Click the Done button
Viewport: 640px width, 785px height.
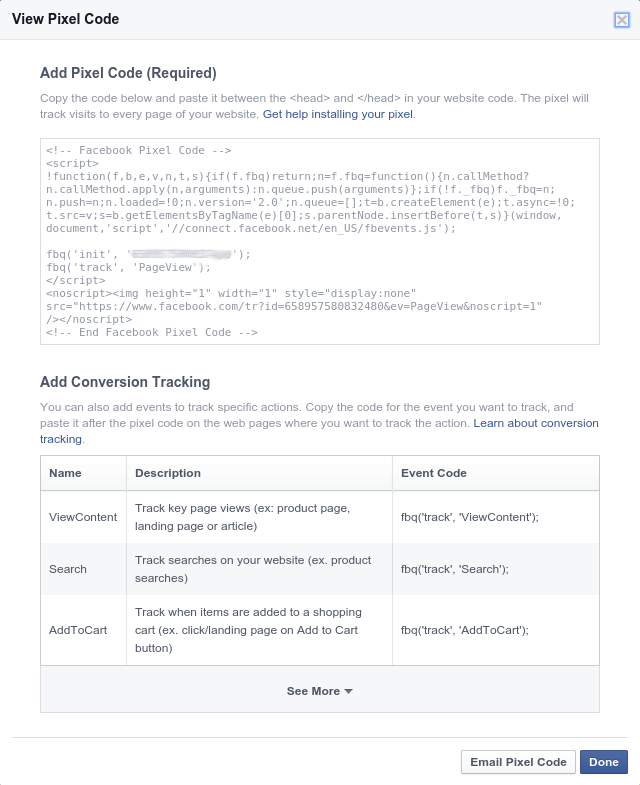(603, 762)
